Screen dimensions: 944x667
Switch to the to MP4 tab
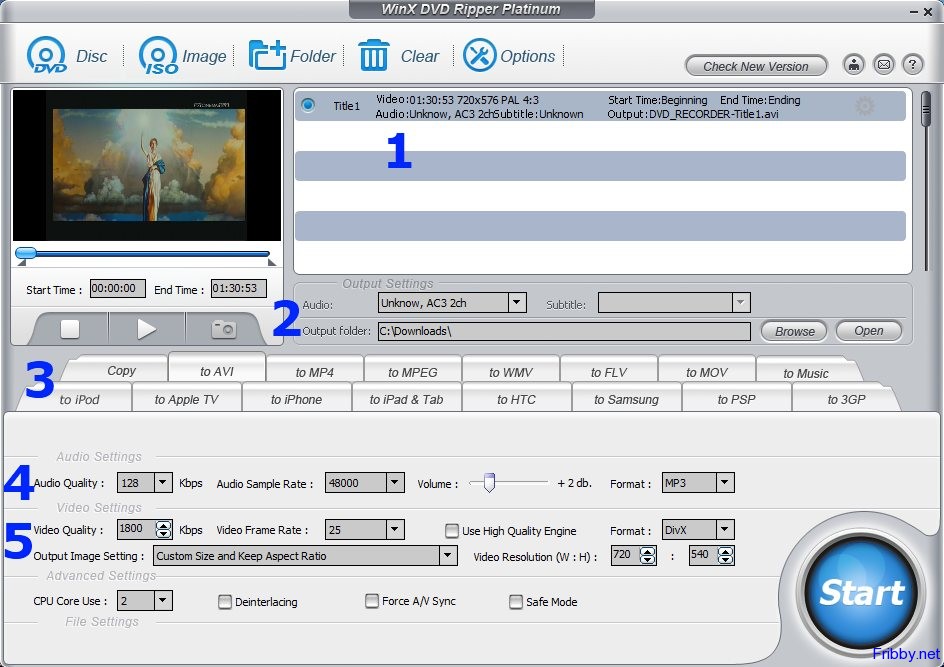pos(314,372)
